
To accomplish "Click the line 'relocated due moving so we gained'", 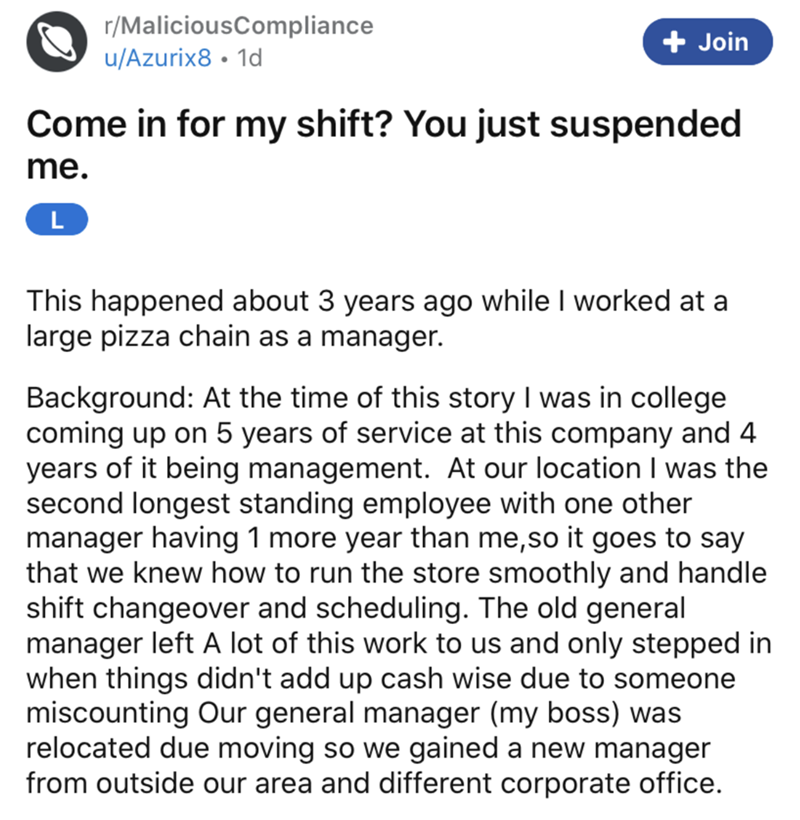I will tap(368, 748).
